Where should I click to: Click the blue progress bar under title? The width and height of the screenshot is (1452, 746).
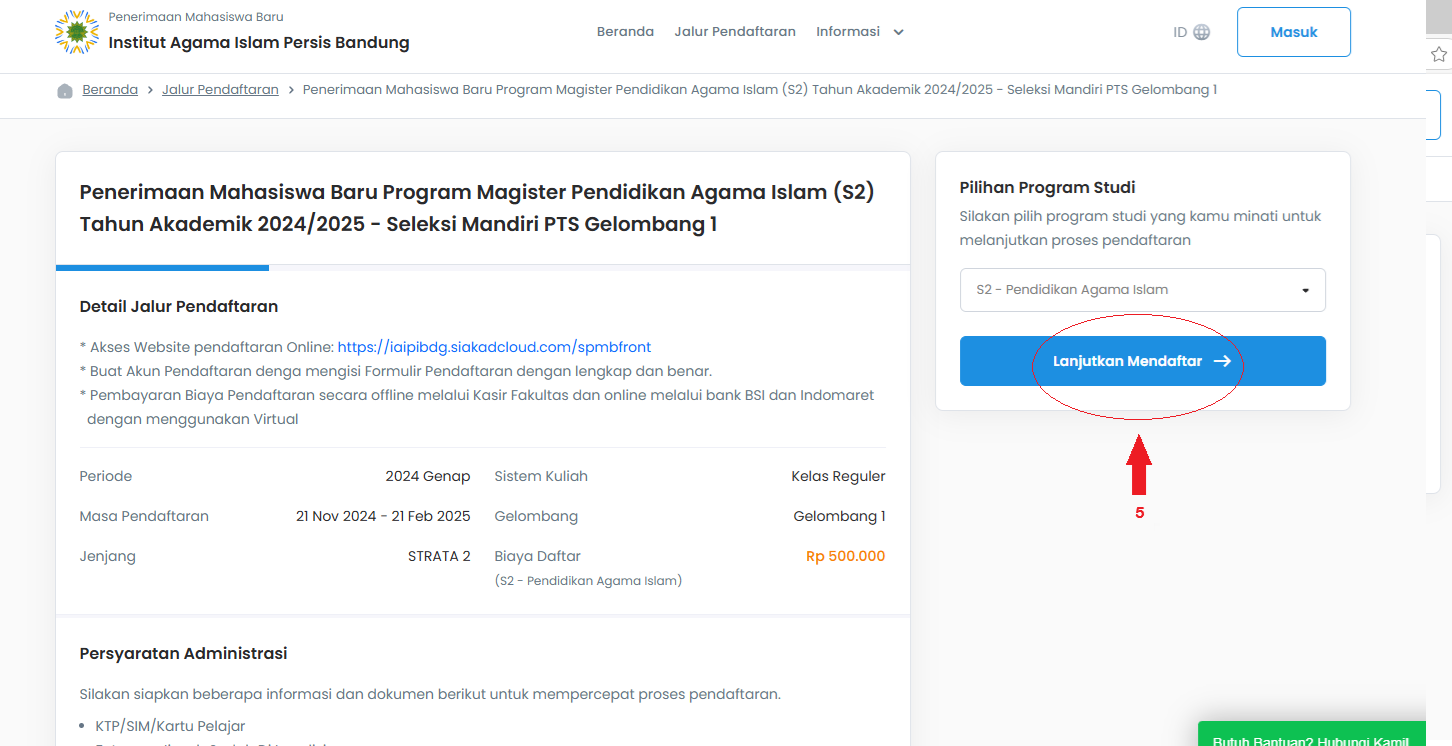pyautogui.click(x=162, y=267)
